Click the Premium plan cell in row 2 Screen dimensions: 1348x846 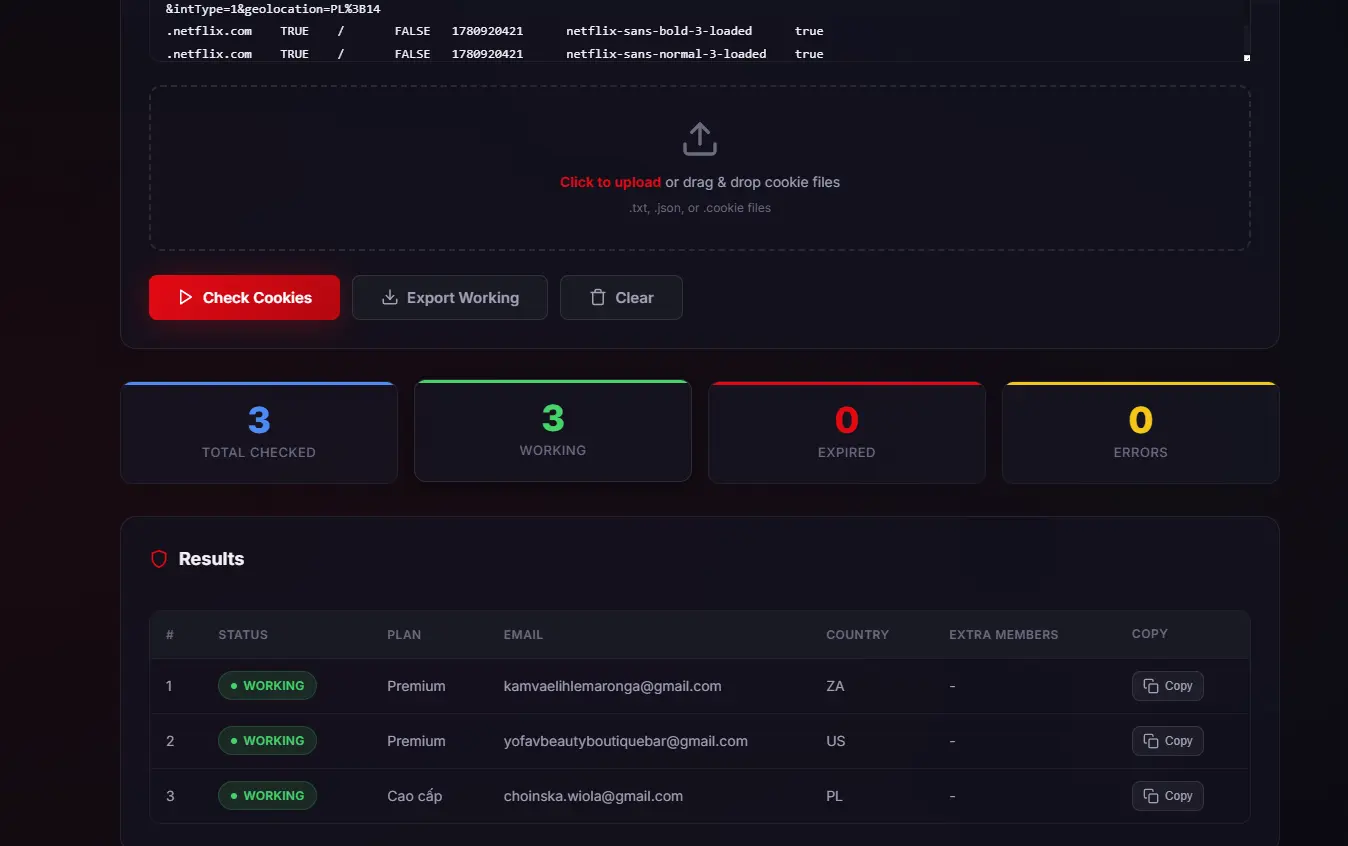(x=416, y=741)
